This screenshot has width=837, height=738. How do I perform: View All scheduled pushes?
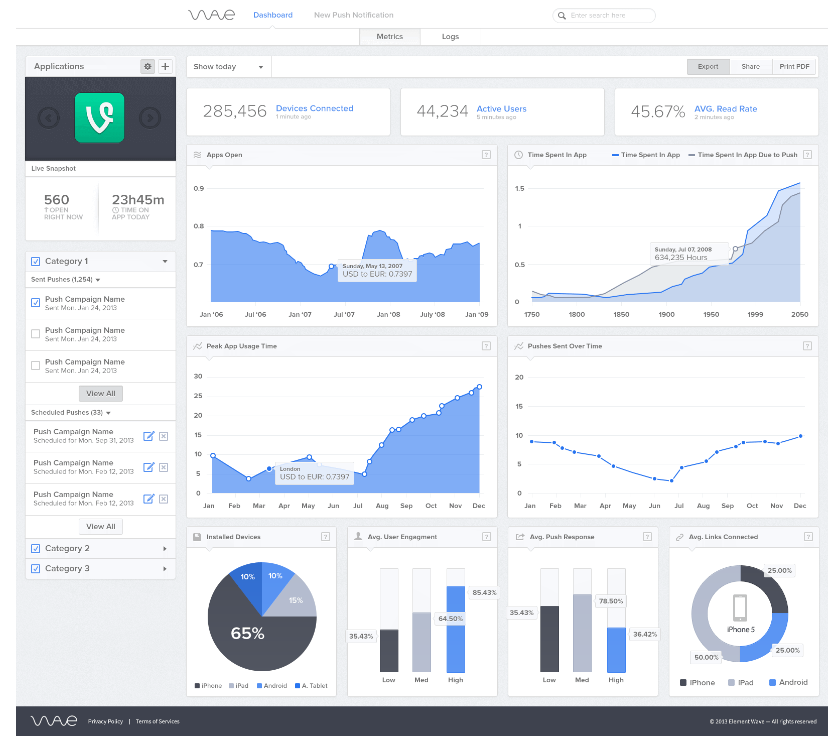[101, 526]
